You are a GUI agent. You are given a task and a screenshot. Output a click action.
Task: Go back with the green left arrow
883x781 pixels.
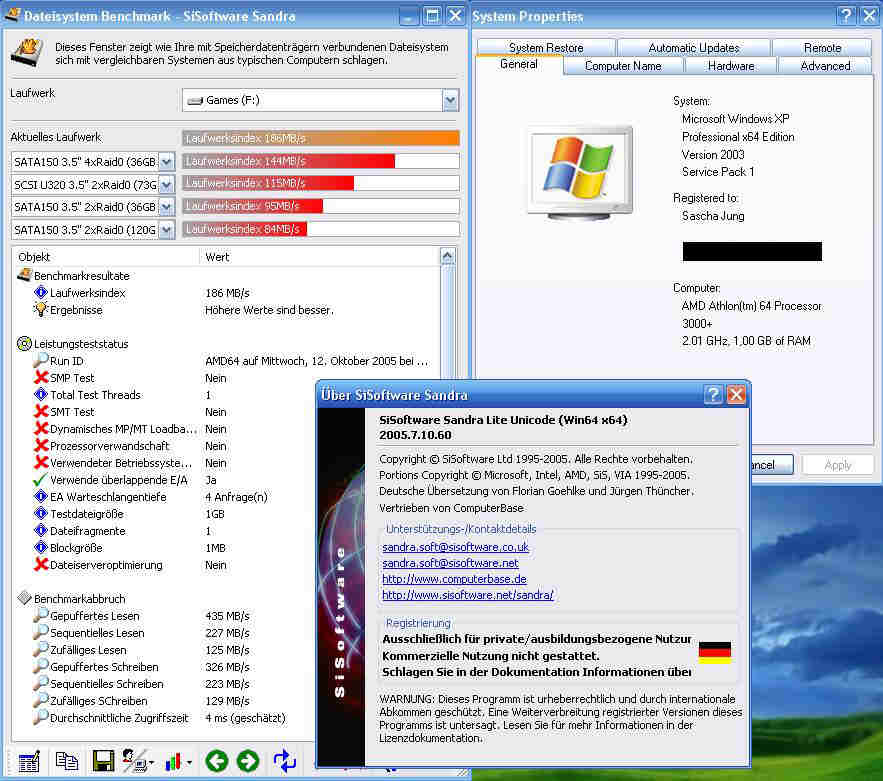tap(216, 761)
